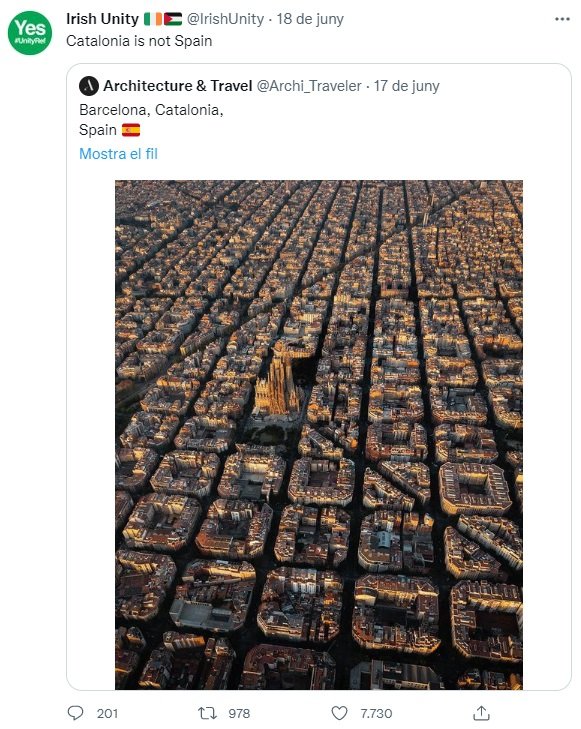Click the 'Catalonia is not Spain' tweet text
581x729 pixels.
click(x=139, y=41)
